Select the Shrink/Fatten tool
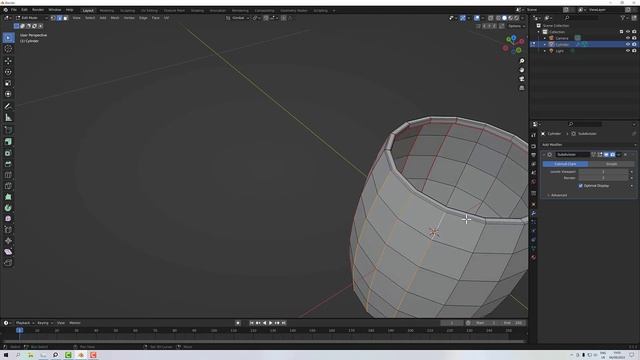This screenshot has height=360, width=640. point(8,241)
